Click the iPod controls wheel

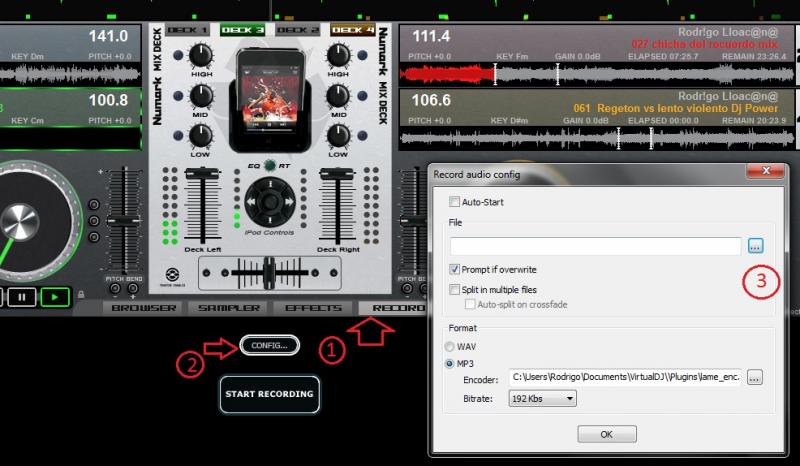click(270, 202)
